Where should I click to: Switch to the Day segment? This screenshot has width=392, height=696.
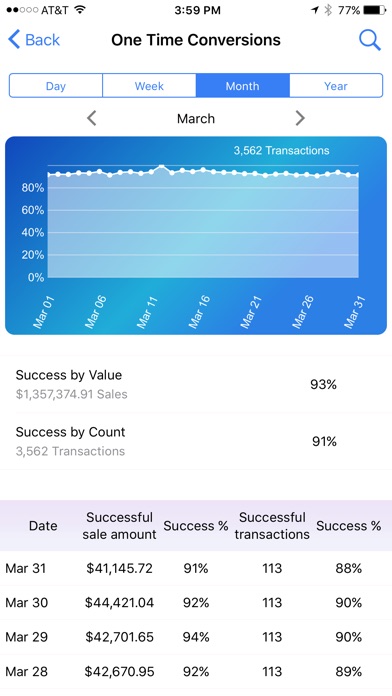(56, 86)
